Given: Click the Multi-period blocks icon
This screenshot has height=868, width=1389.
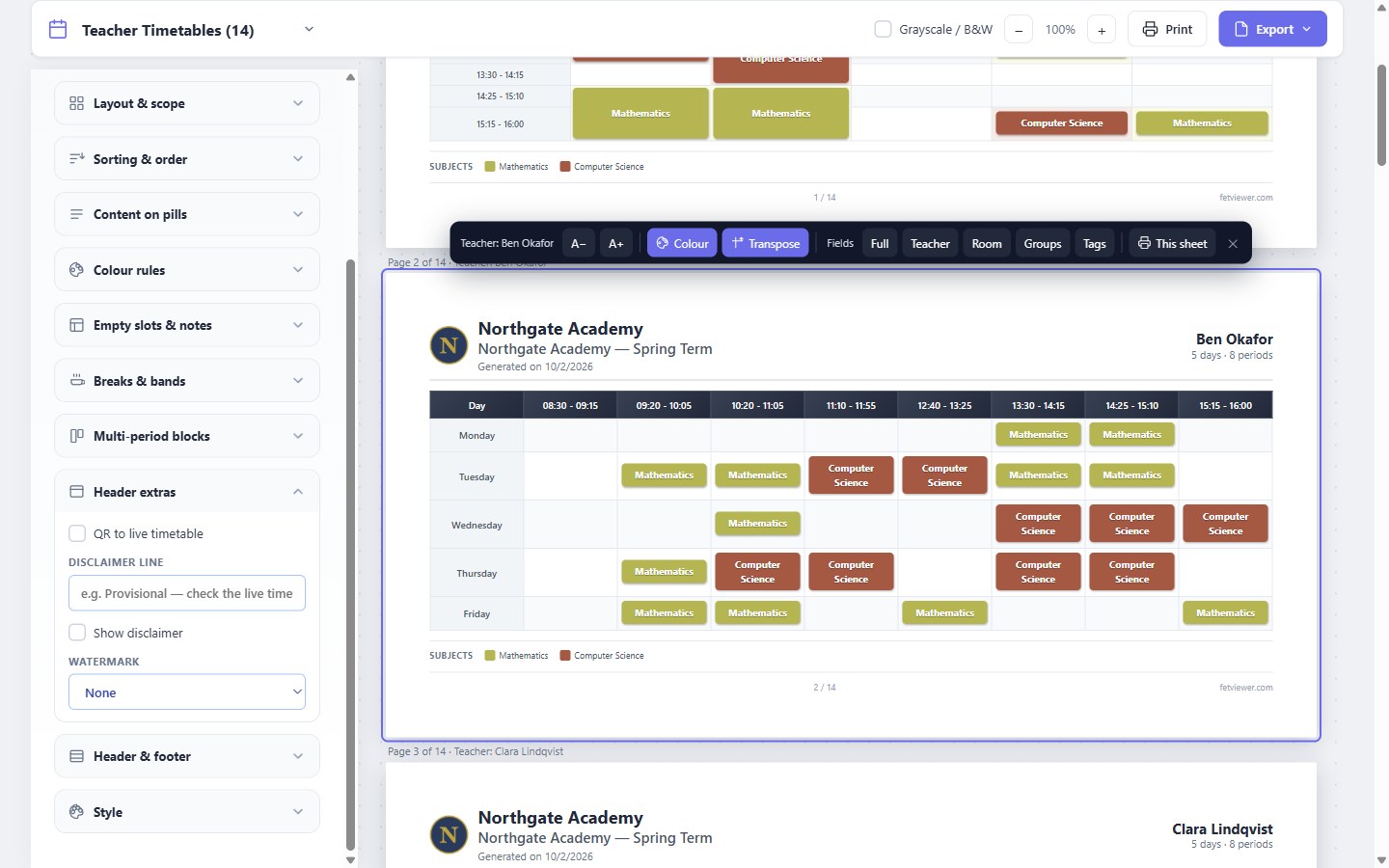Looking at the screenshot, I should [76, 436].
